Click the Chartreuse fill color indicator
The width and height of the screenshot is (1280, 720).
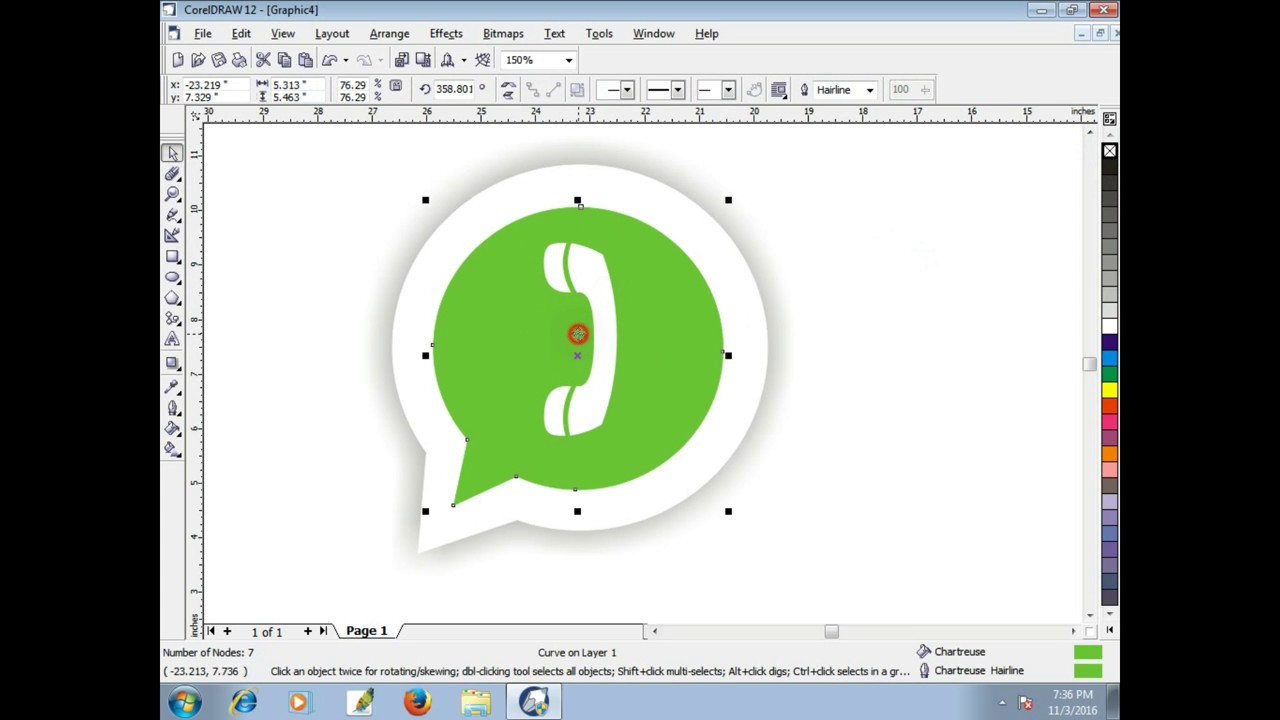(1087, 652)
